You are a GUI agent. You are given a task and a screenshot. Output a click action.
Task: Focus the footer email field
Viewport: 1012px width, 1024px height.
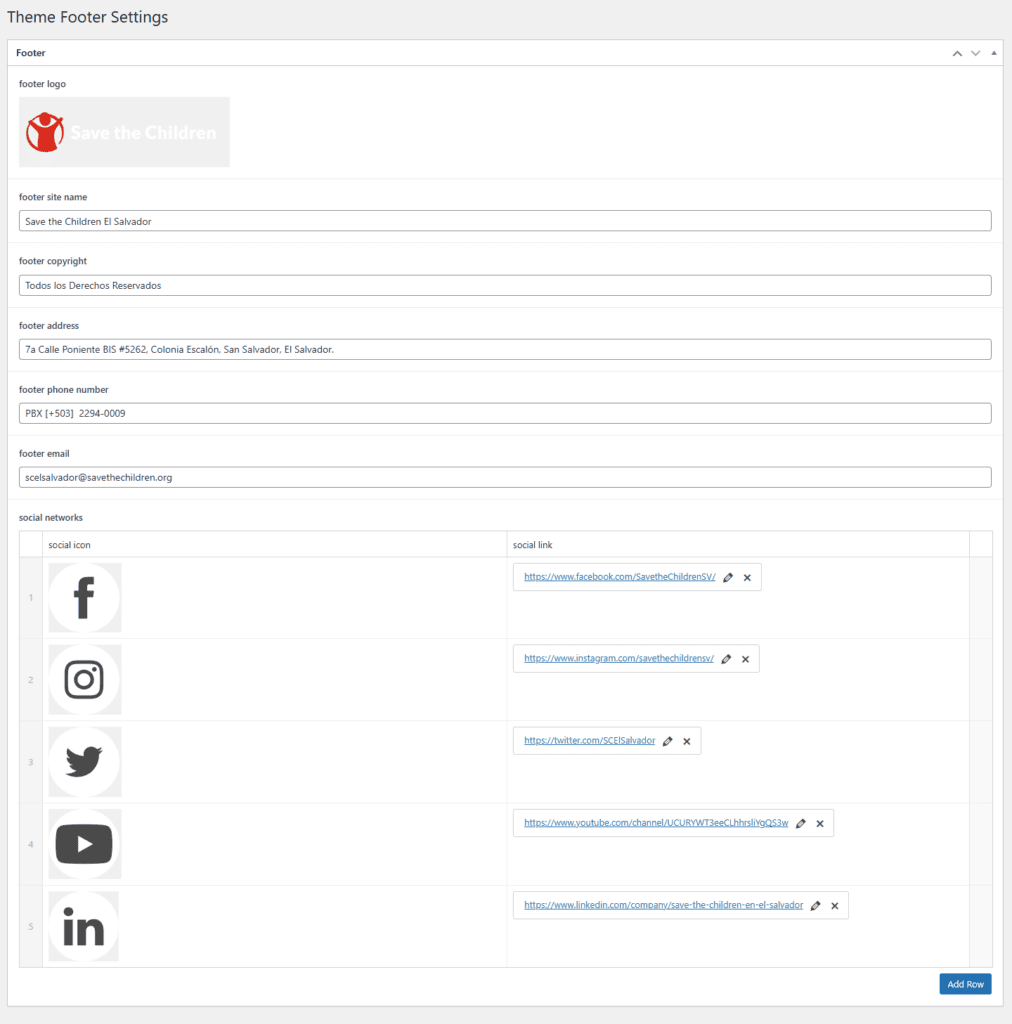pos(505,477)
